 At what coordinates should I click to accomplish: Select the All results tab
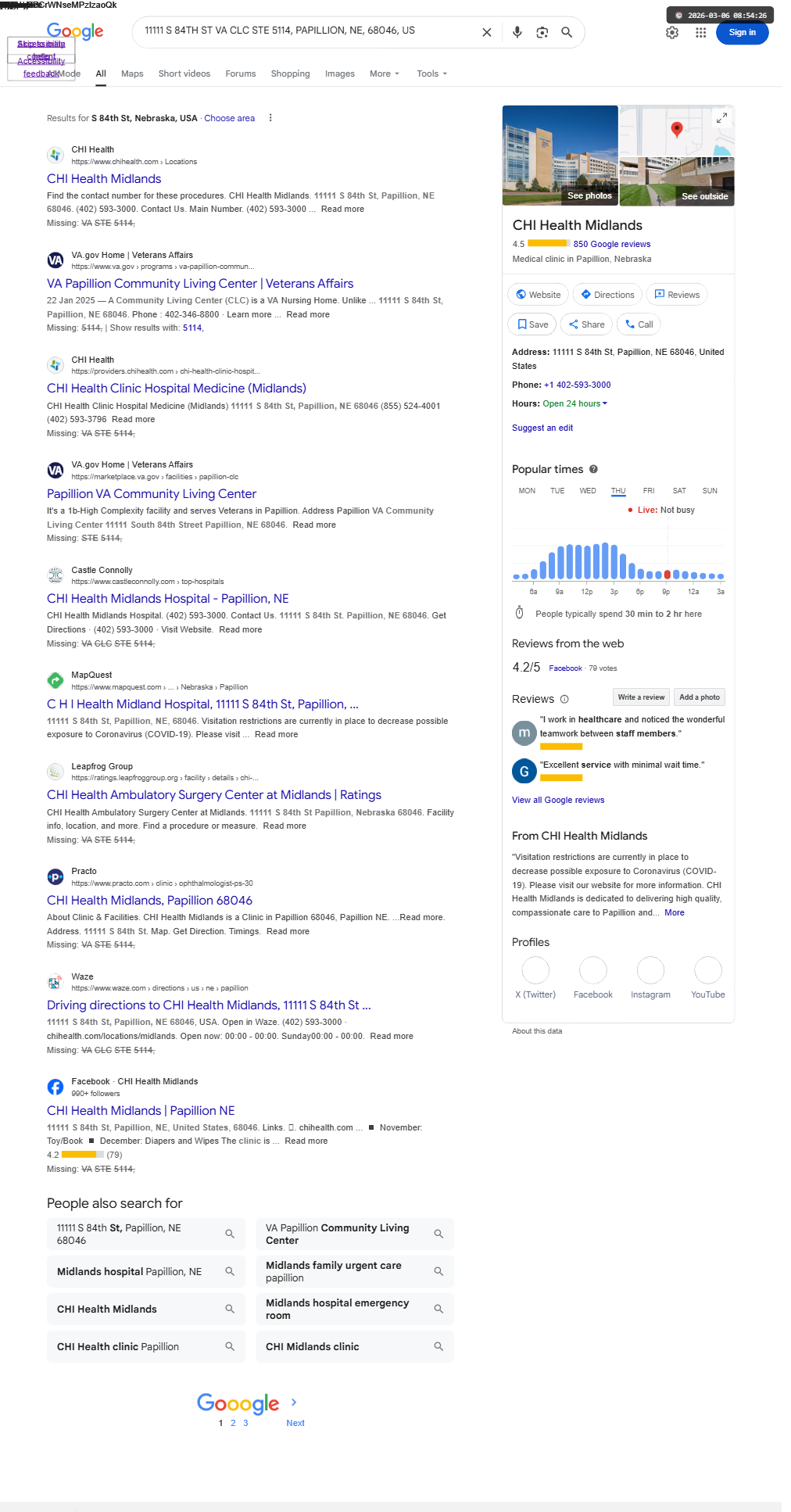click(x=101, y=73)
